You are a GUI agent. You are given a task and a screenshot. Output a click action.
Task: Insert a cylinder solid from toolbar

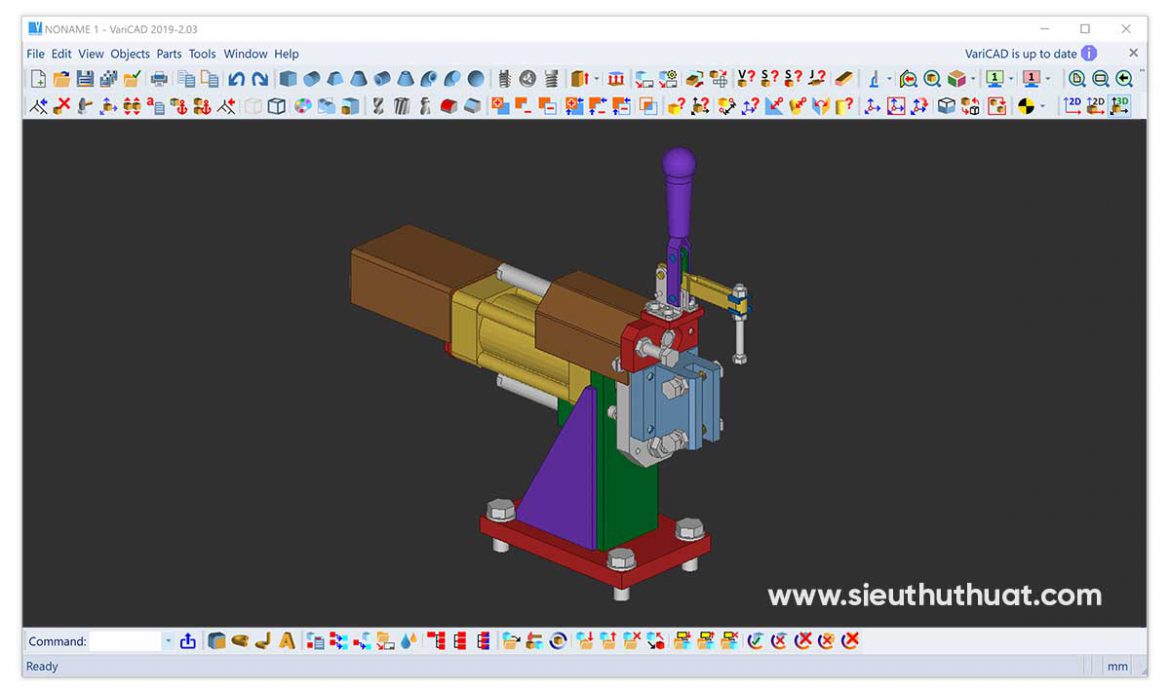(x=312, y=78)
